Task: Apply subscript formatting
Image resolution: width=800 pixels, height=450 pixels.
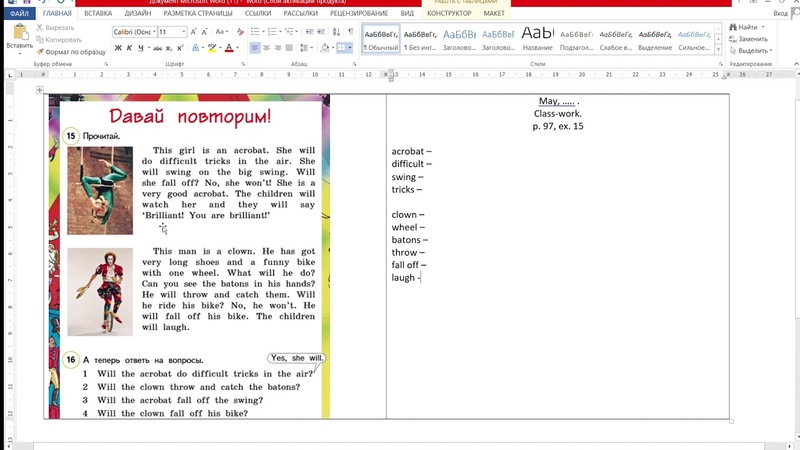Action: point(168,48)
